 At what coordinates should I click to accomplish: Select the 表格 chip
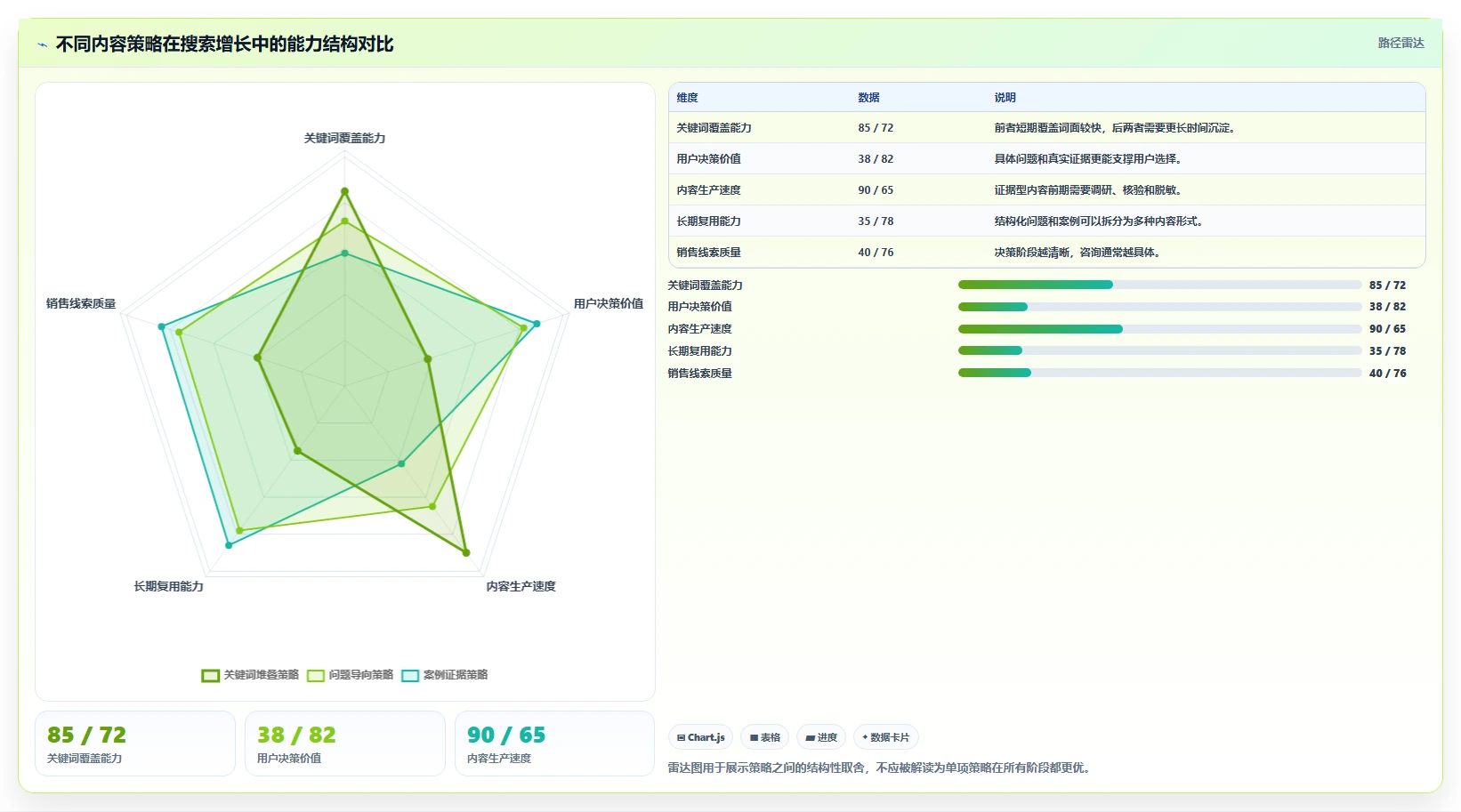coord(765,737)
